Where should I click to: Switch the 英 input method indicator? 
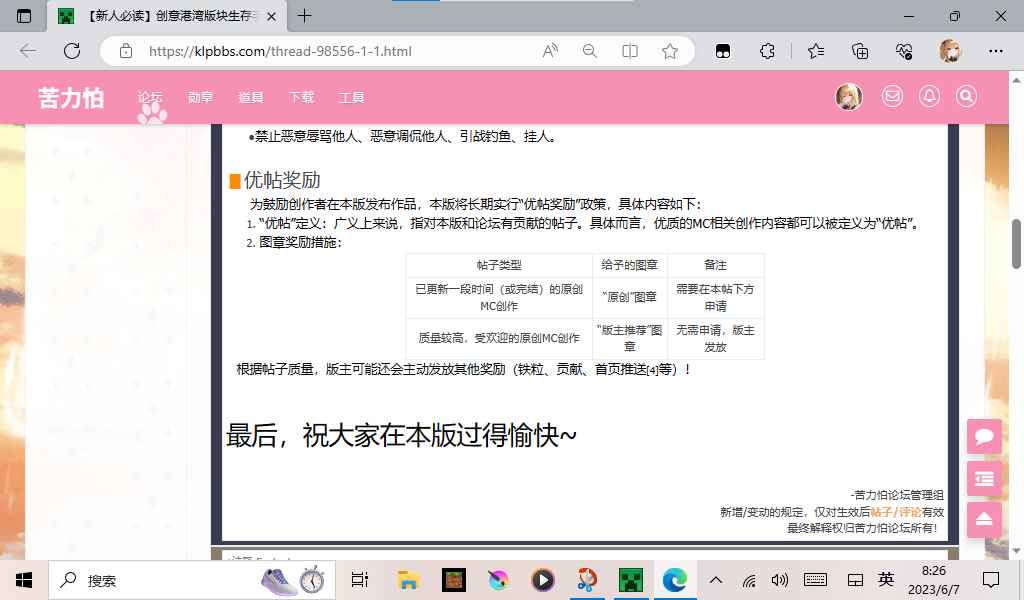(886, 580)
